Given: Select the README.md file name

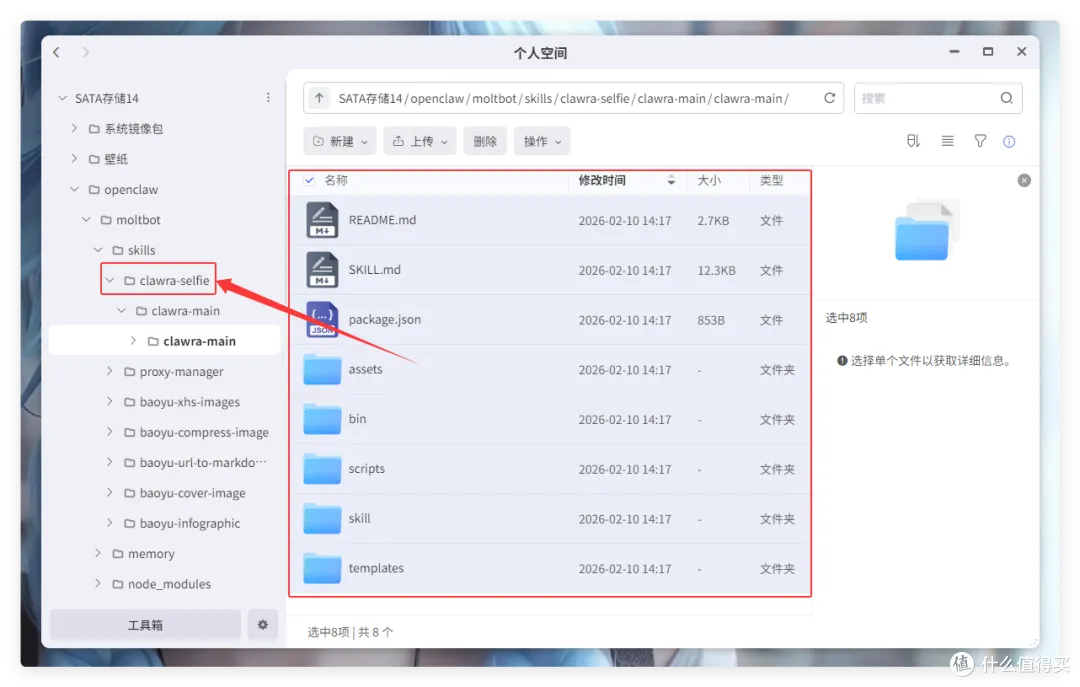Looking at the screenshot, I should (x=382, y=220).
